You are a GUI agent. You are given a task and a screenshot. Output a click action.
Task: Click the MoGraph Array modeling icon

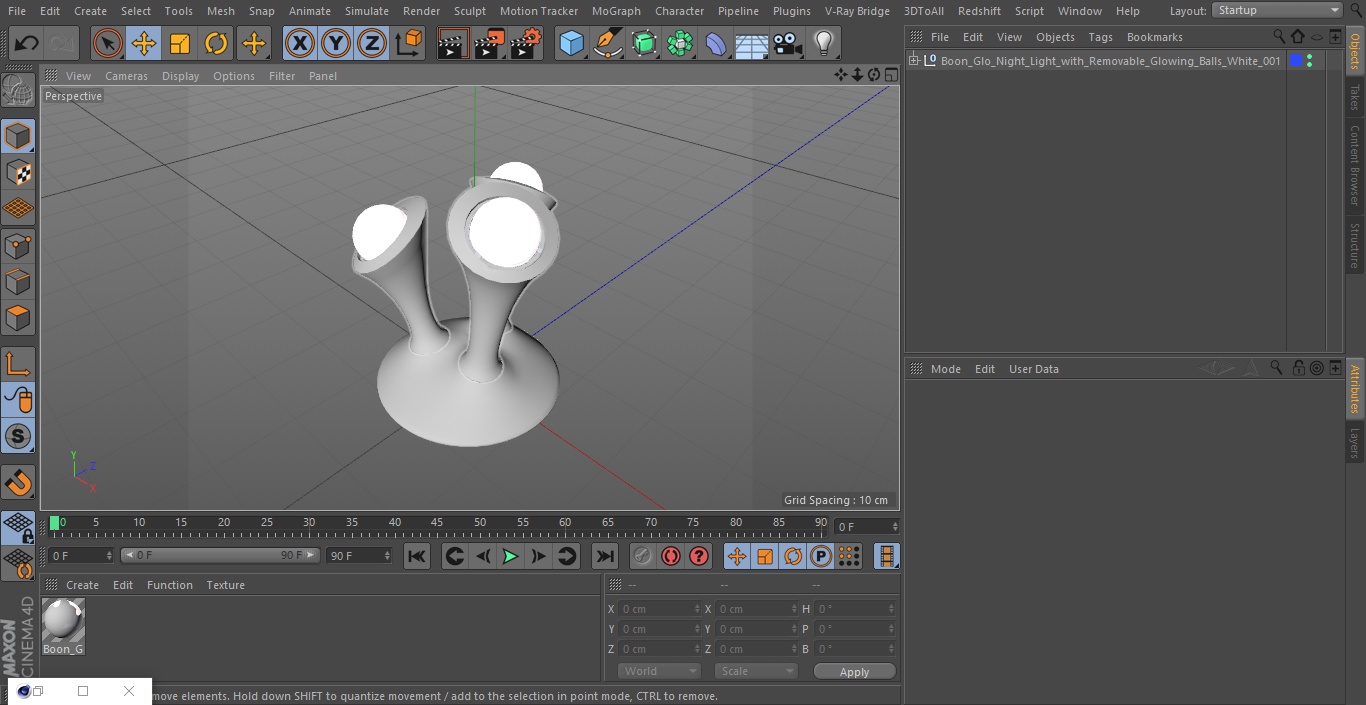680,44
